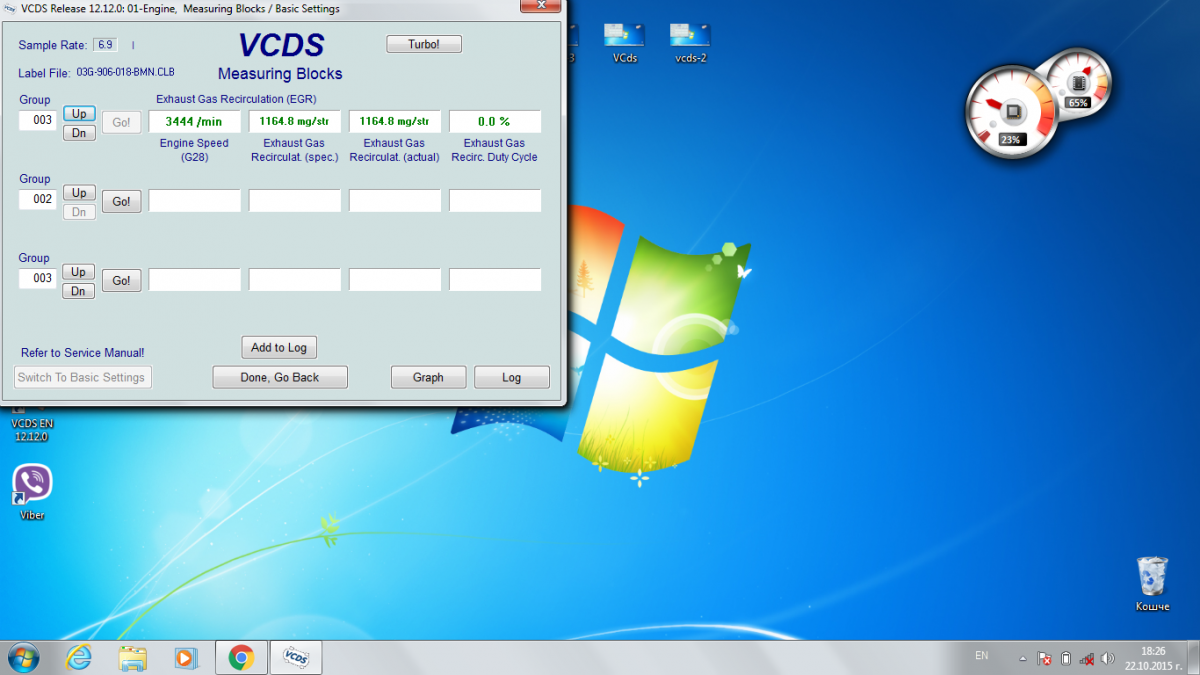
Task: Click Up for the Group 002 row
Action: pos(79,193)
